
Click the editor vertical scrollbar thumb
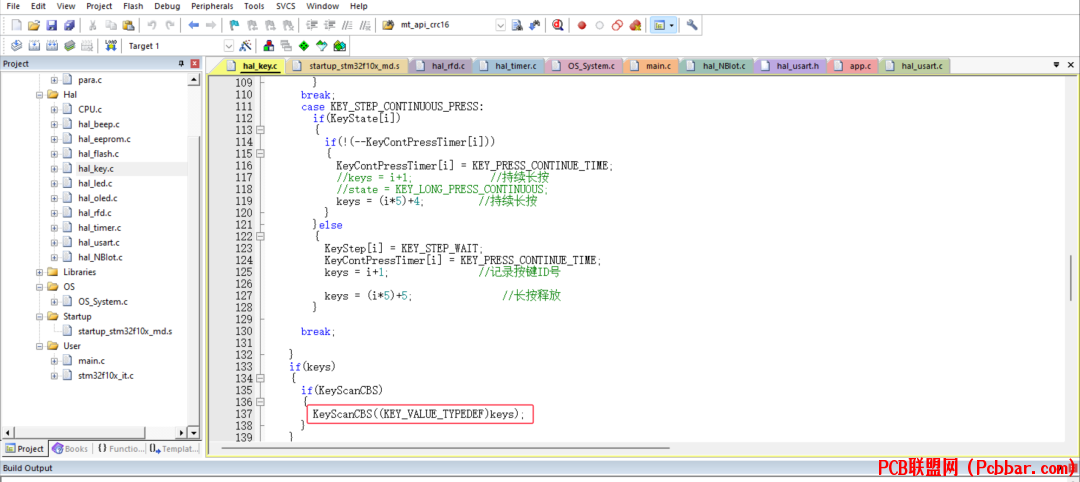coord(1070,278)
